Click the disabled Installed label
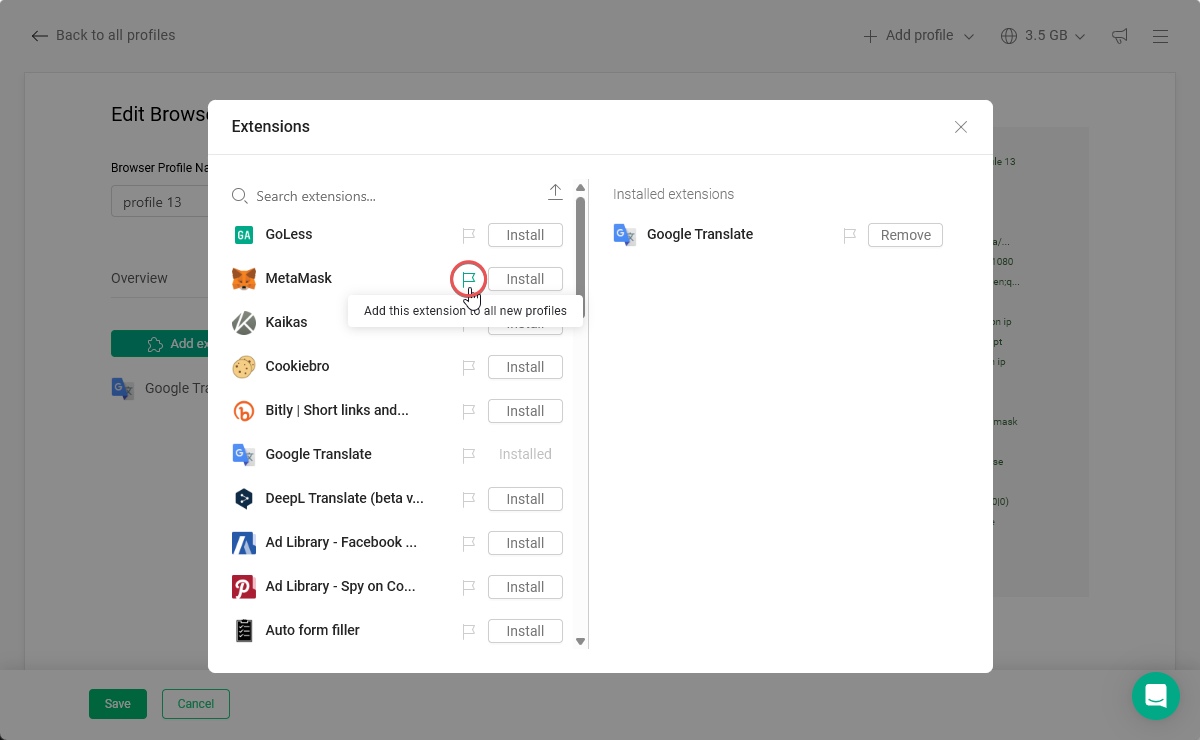 coord(525,454)
